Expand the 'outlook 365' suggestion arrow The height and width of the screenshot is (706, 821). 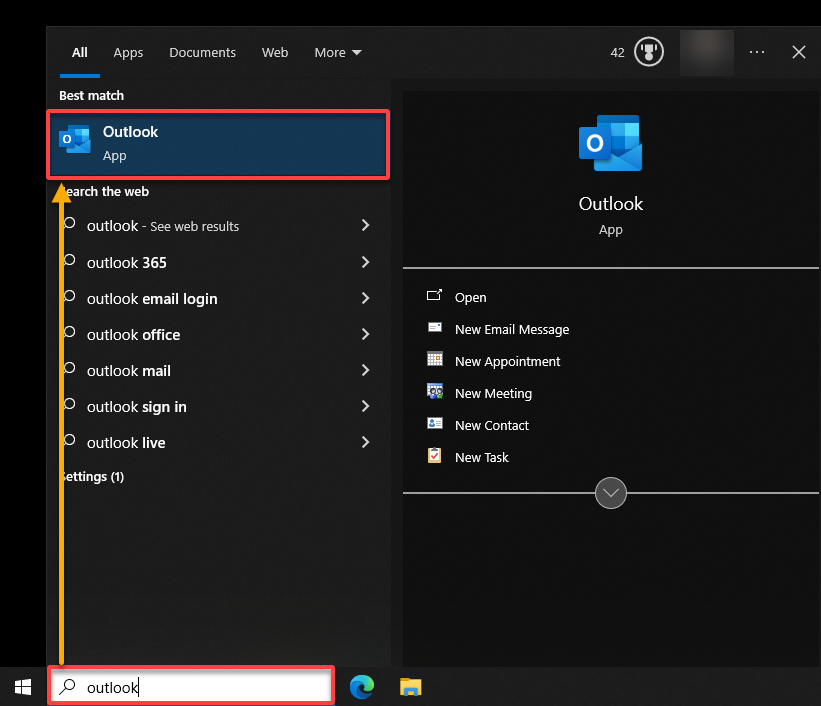365,262
